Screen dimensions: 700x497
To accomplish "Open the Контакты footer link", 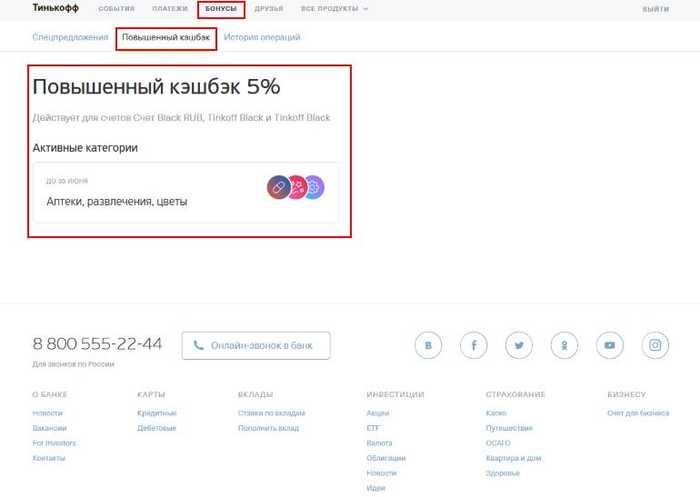I will coord(49,458).
